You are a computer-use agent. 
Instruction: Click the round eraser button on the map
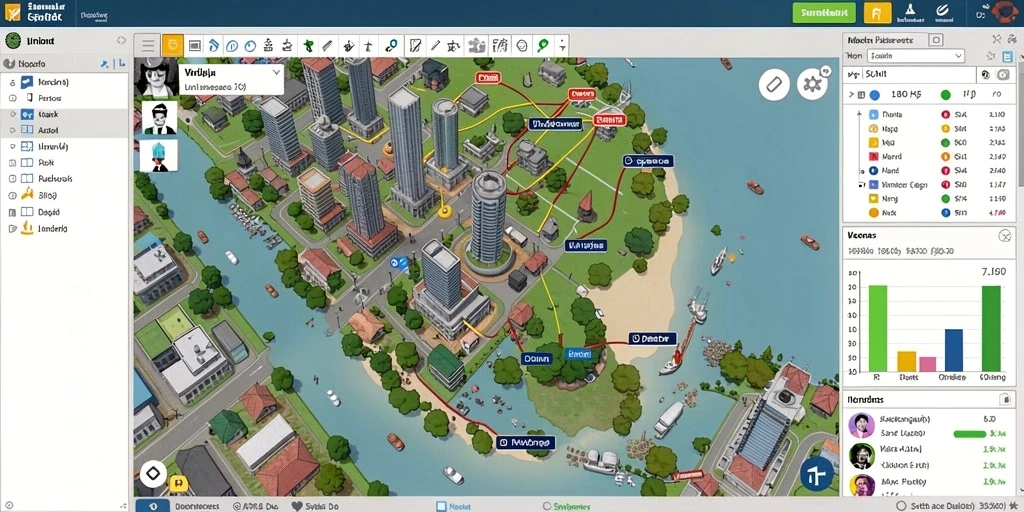pyautogui.click(x=774, y=85)
